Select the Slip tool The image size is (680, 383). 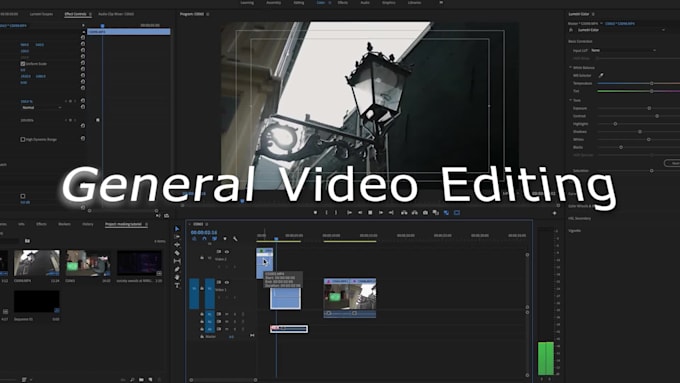(x=177, y=261)
